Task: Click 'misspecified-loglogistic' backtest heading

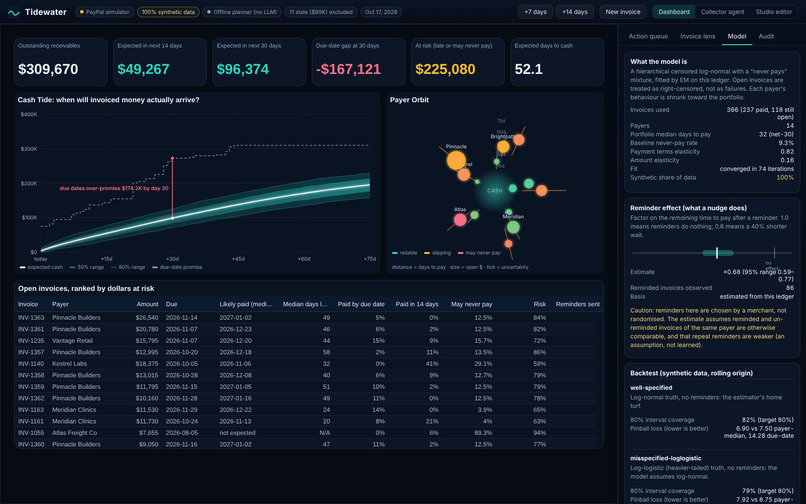Action: click(666, 458)
